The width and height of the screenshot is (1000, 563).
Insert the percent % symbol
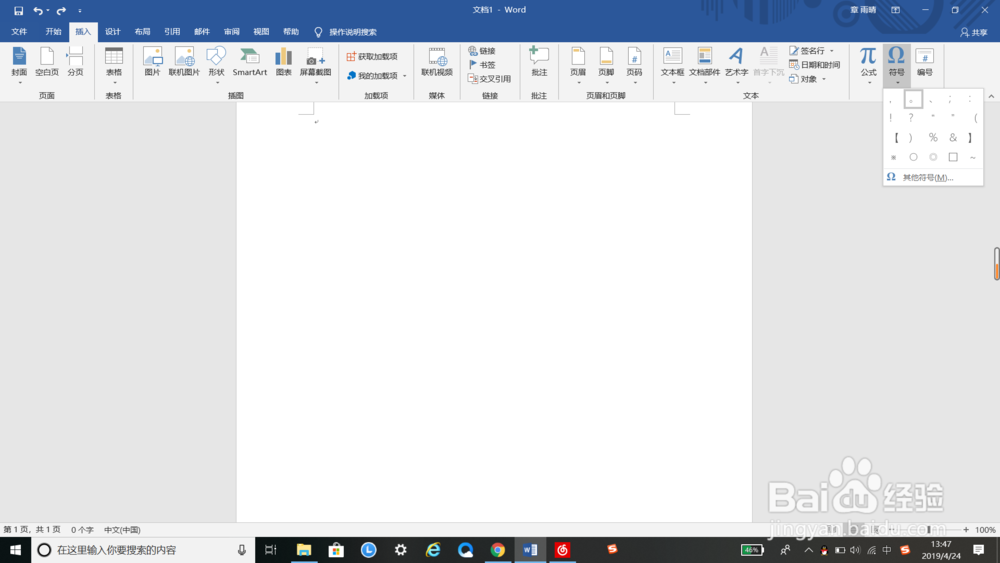tap(933, 138)
